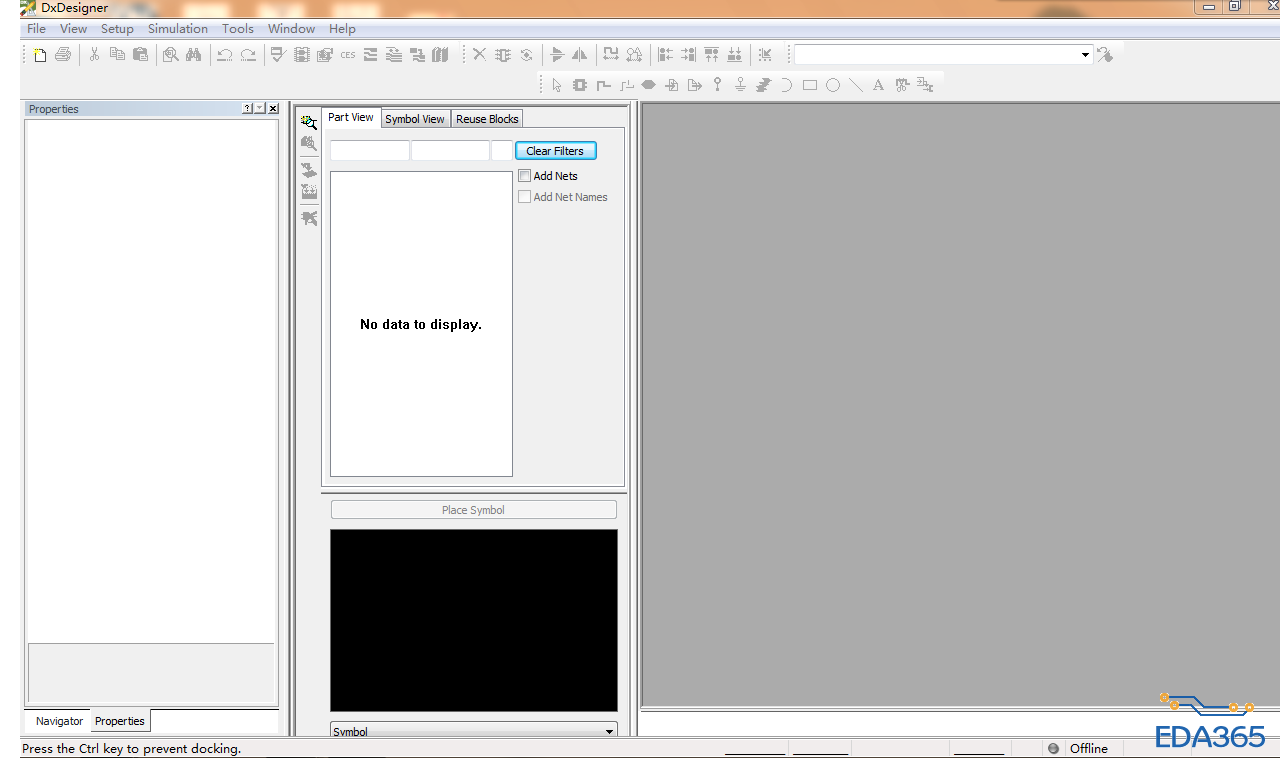The width and height of the screenshot is (1281, 758).
Task: Switch to the Navigator tab
Action: 59,721
